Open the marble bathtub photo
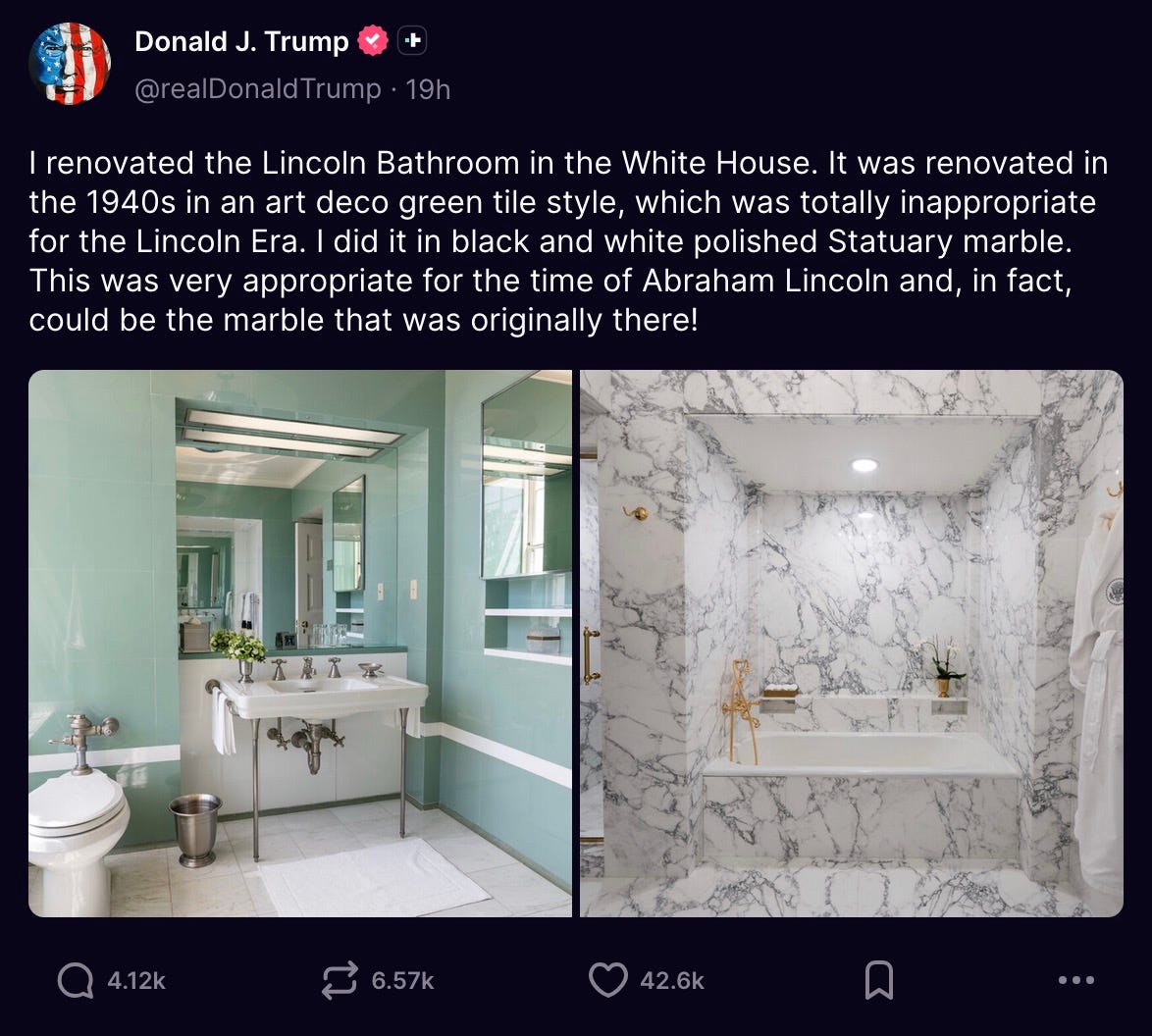Image resolution: width=1152 pixels, height=1036 pixels. tap(852, 643)
